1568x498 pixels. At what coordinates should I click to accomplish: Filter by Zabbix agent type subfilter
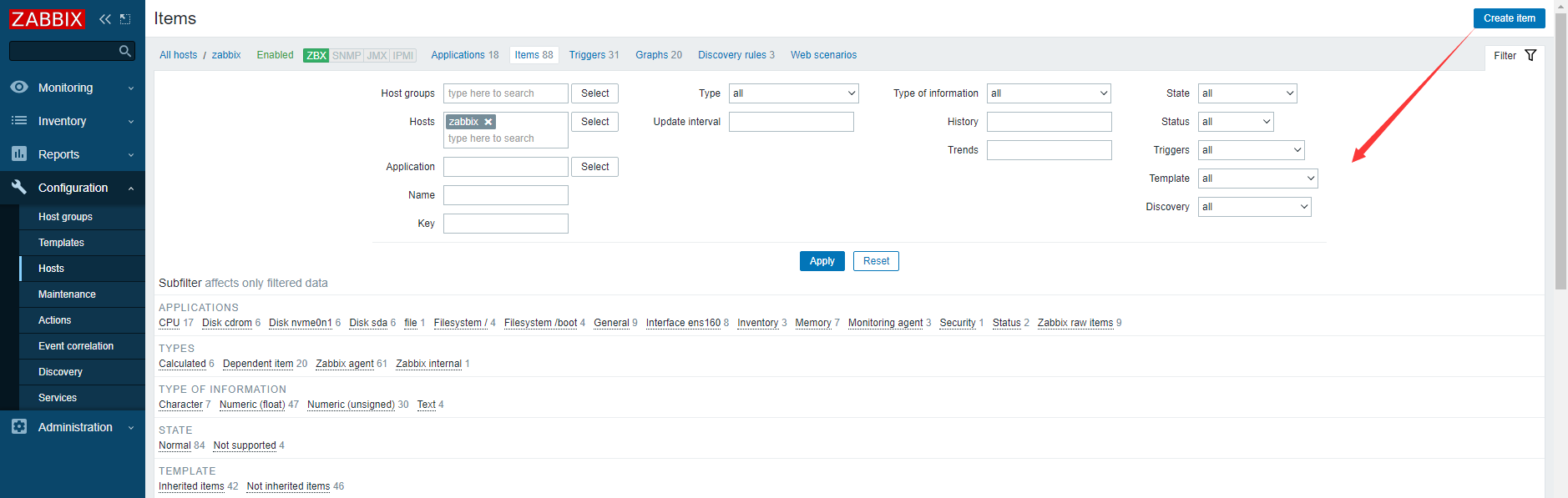345,364
